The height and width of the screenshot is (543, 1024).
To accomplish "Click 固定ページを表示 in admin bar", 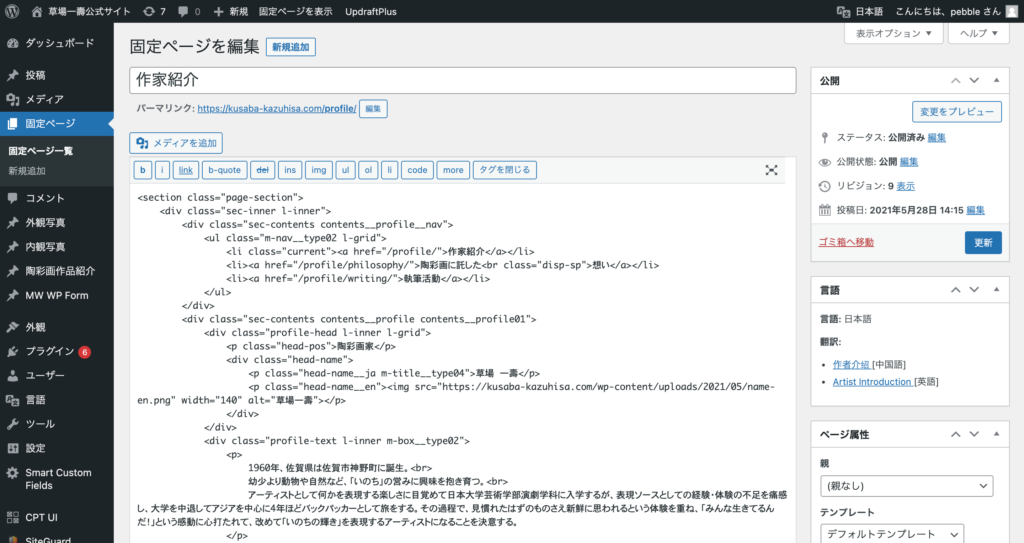I will point(295,12).
